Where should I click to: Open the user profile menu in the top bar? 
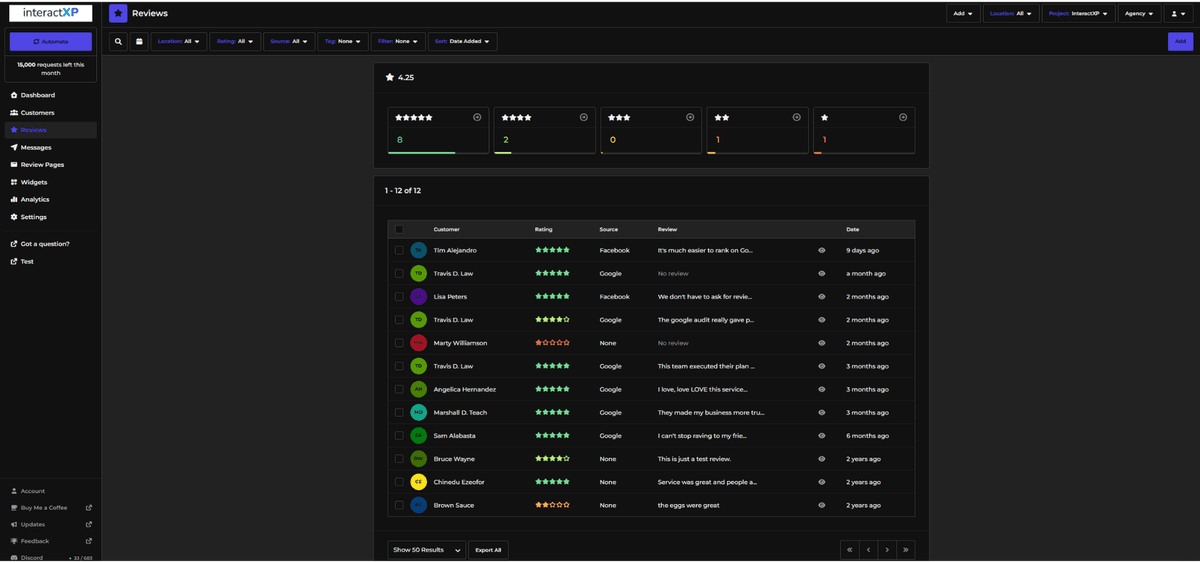pyautogui.click(x=1178, y=13)
